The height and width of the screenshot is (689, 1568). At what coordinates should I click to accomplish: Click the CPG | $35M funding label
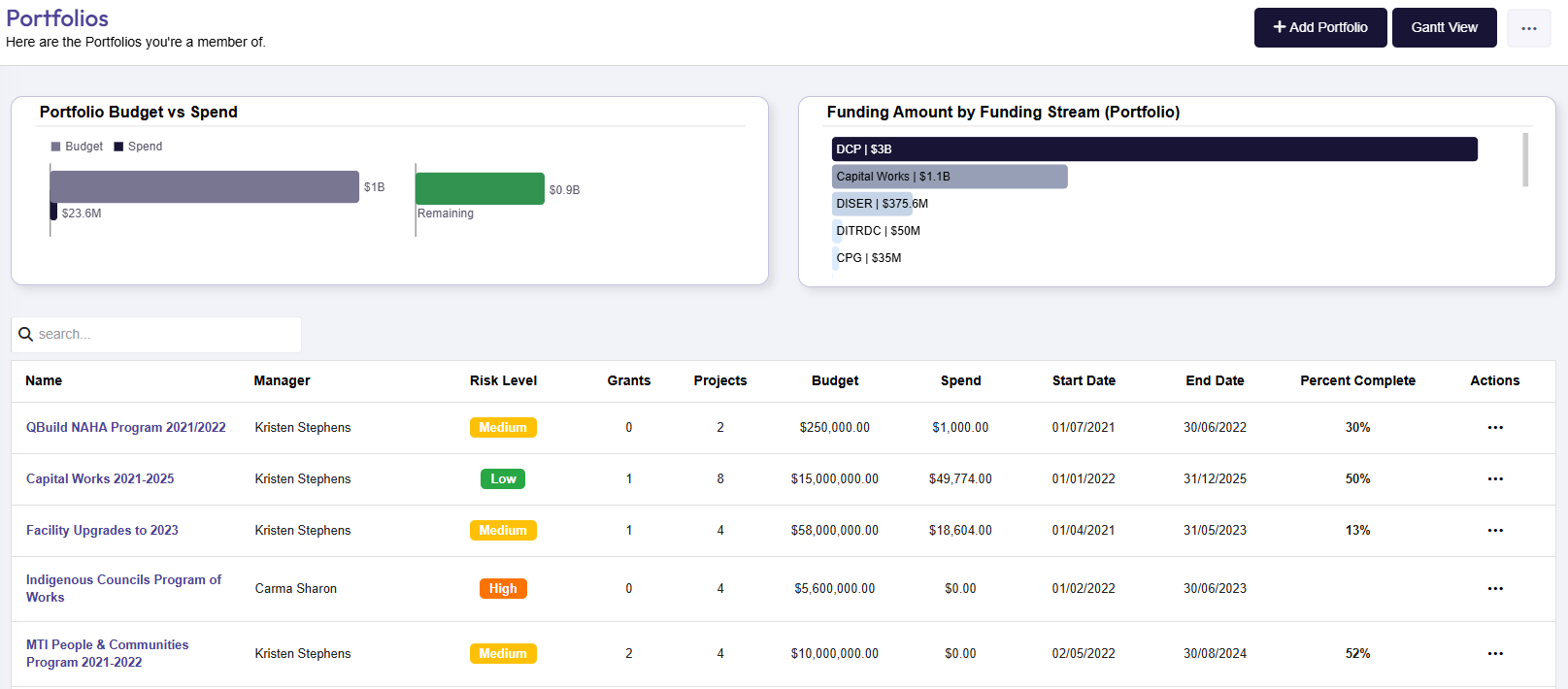[x=869, y=258]
